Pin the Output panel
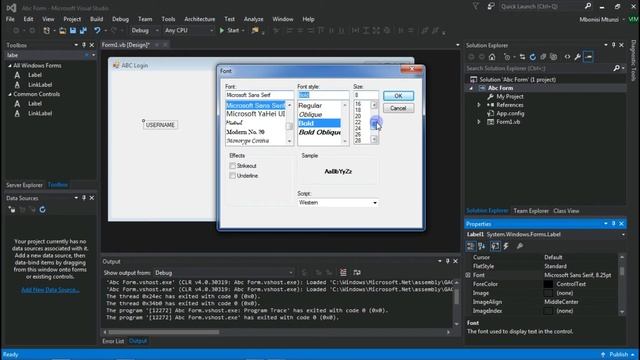640x360 pixels. pos(448,261)
